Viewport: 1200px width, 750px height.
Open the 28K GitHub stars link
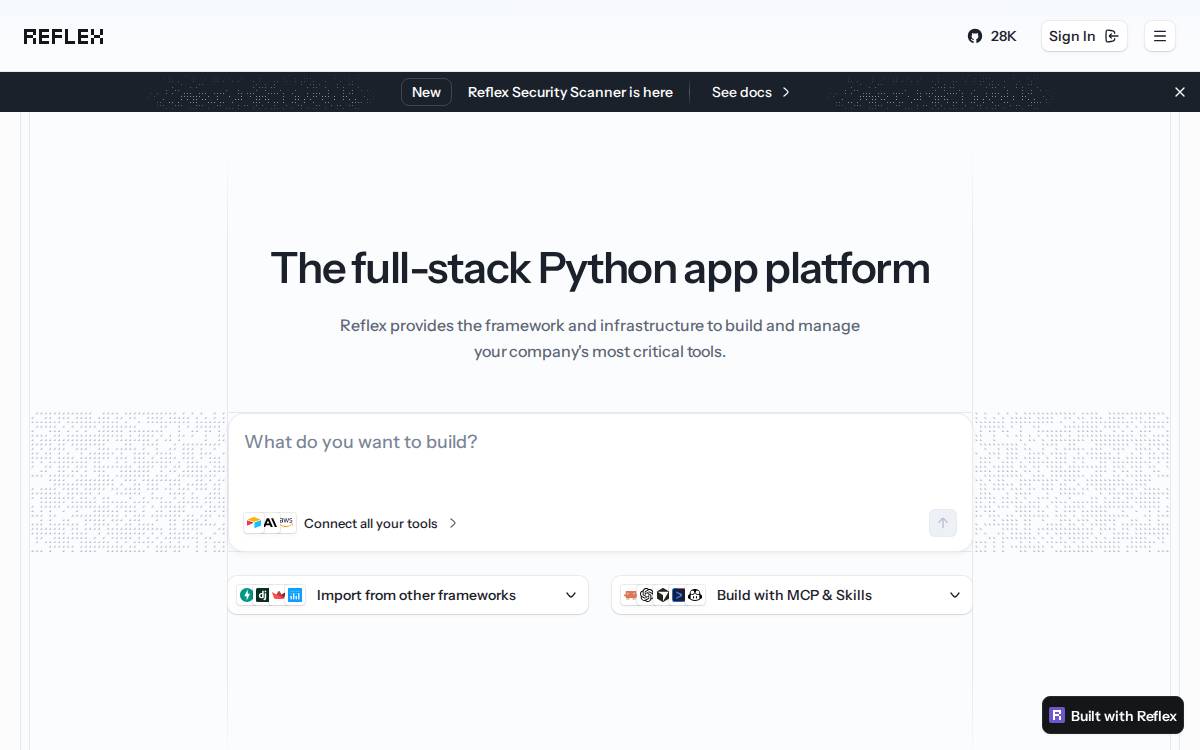pos(992,36)
